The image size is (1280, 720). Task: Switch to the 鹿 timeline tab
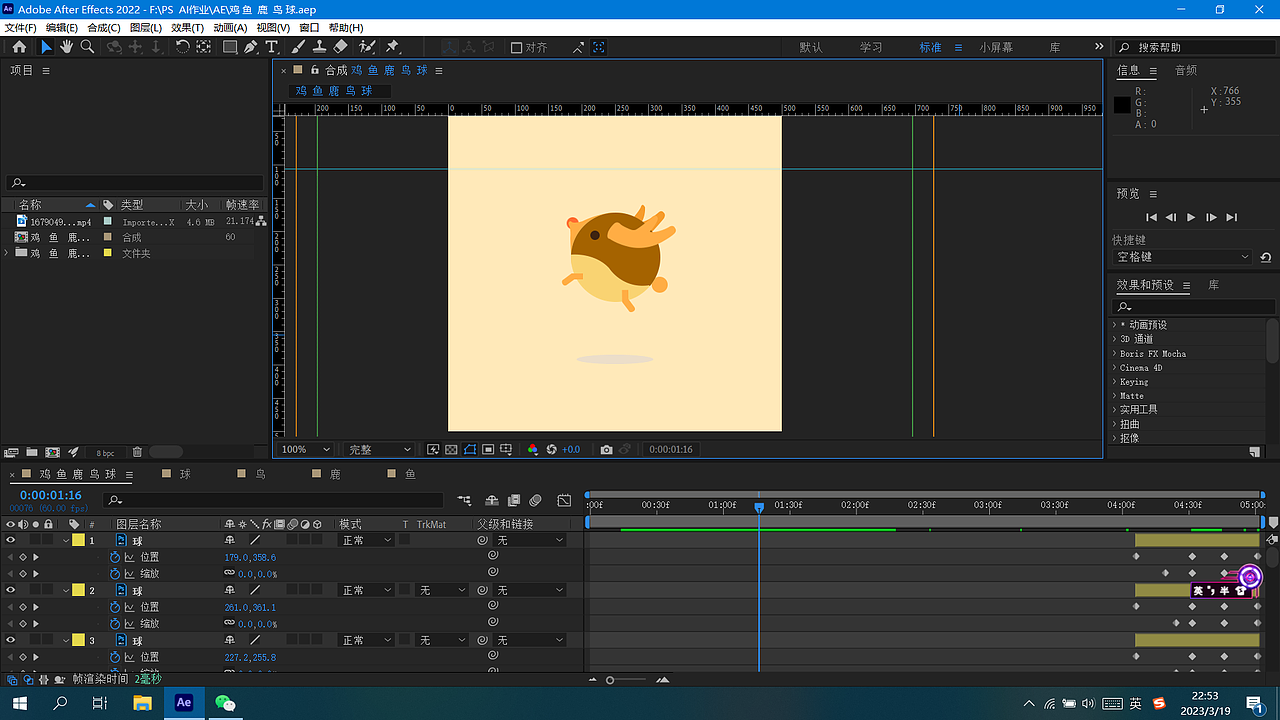coord(334,474)
